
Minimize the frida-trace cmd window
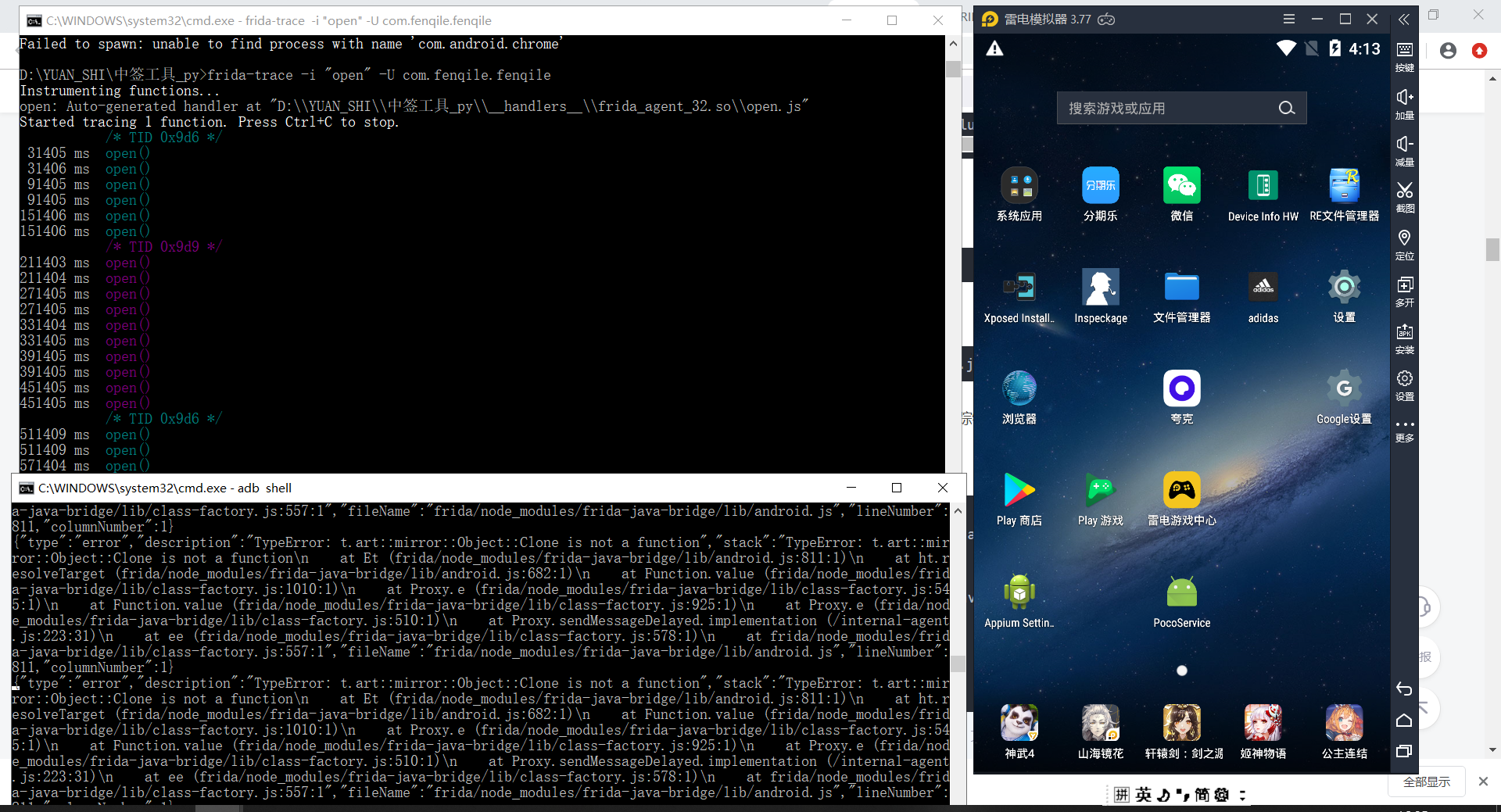coord(846,20)
